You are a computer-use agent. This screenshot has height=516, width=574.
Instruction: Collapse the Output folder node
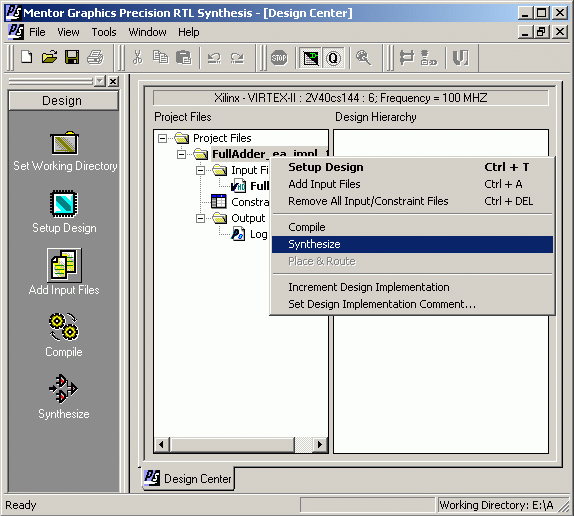(200, 218)
